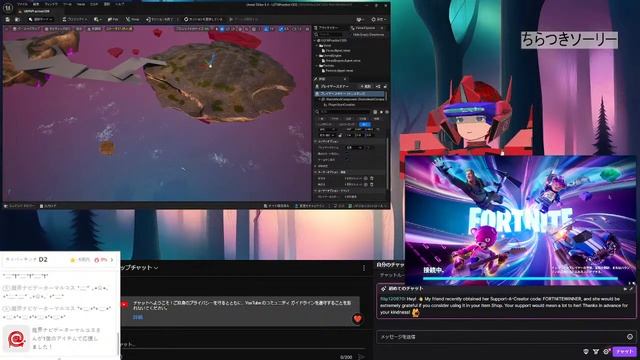Open emote picker in Twitch message field
The width and height of the screenshot is (640, 360).
(x=630, y=337)
